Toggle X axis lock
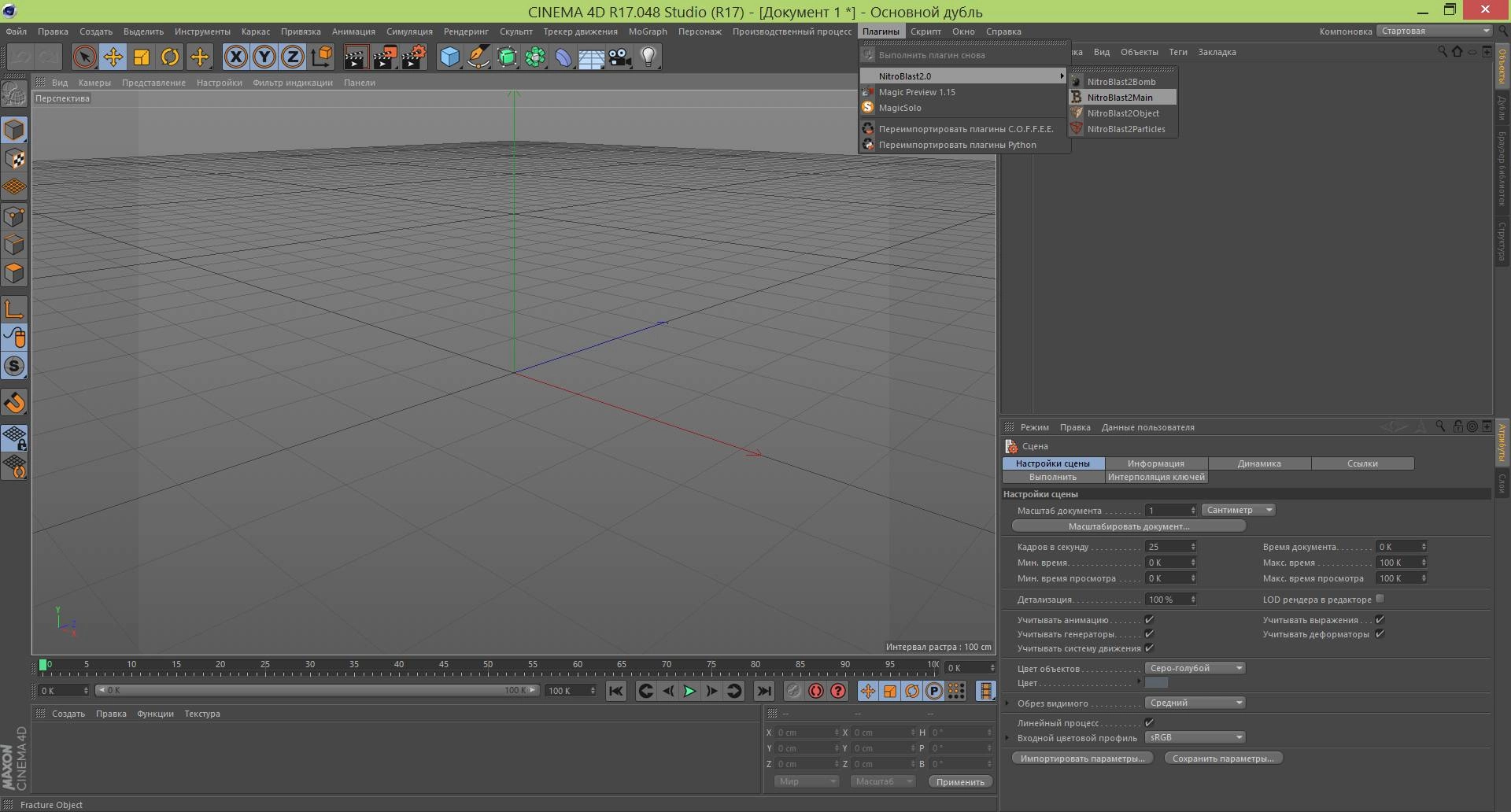 235,57
